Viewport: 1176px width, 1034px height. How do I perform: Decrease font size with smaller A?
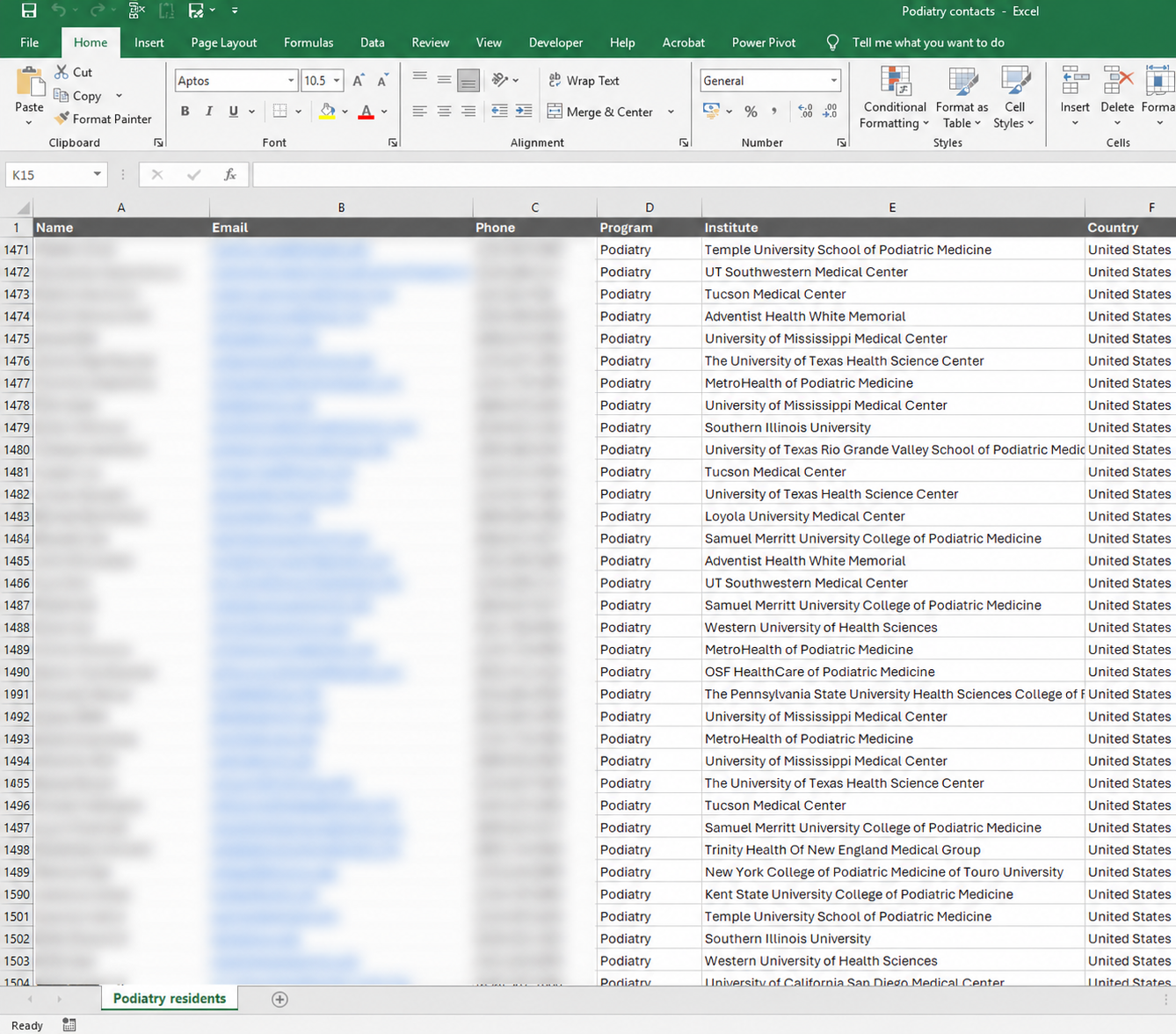point(382,81)
